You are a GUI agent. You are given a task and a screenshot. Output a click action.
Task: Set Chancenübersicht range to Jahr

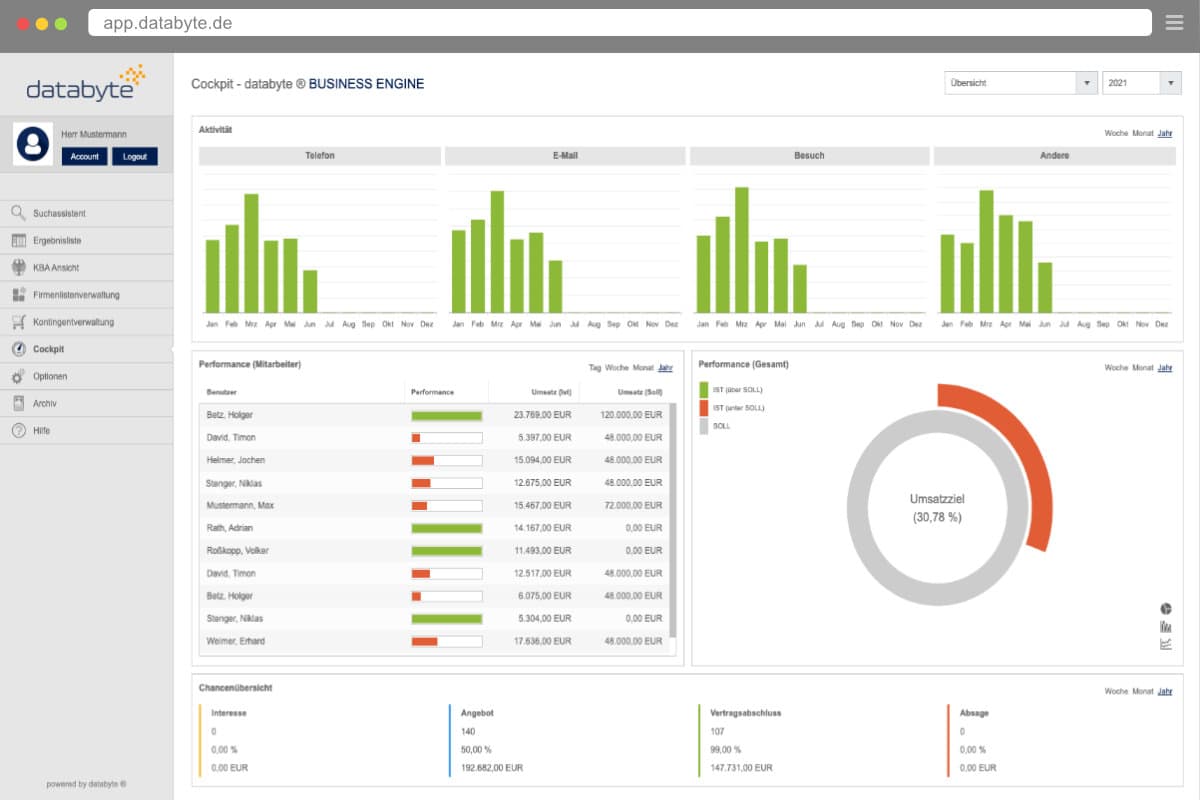(1165, 691)
